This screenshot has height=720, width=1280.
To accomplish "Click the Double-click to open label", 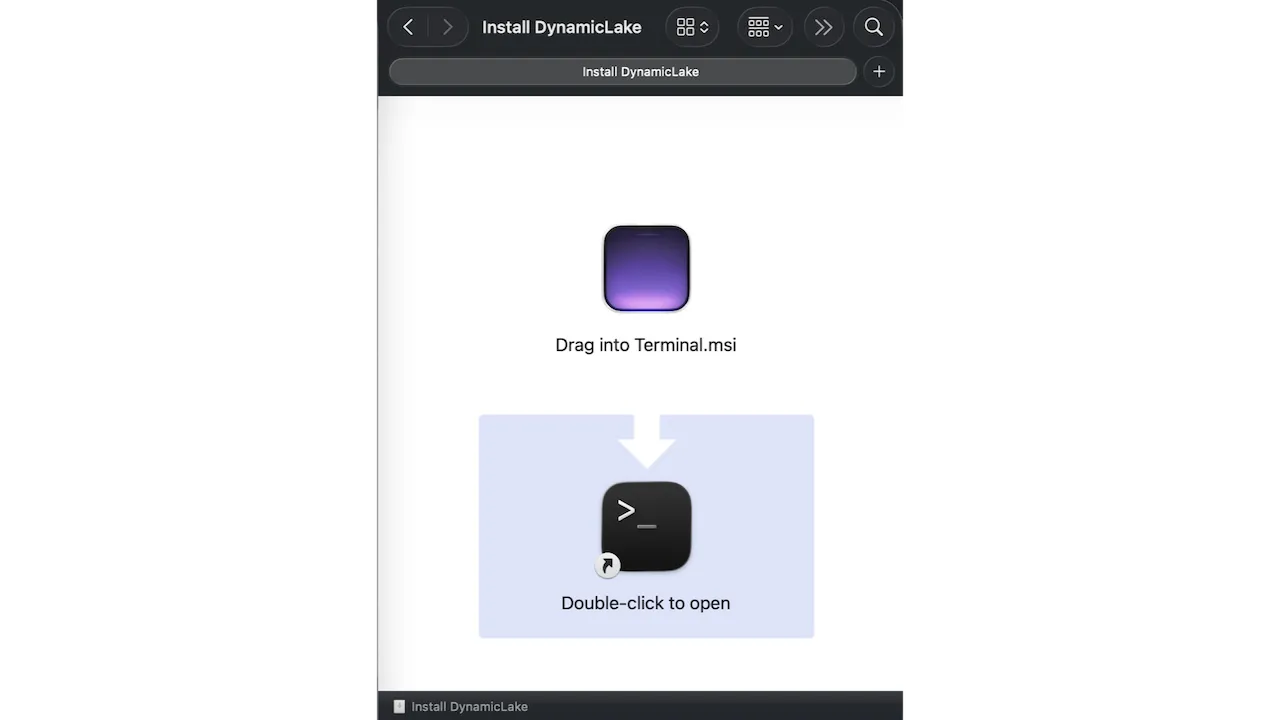I will point(646,603).
